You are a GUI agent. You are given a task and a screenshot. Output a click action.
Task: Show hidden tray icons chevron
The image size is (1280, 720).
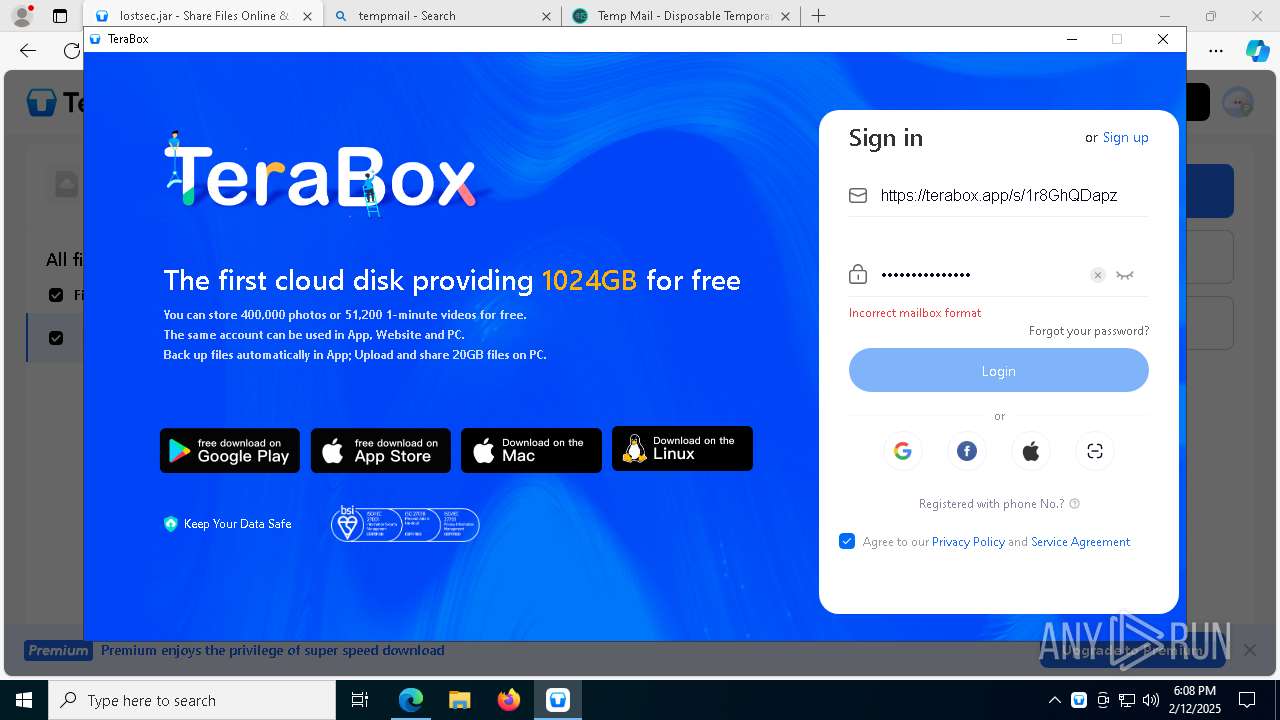coord(1055,700)
